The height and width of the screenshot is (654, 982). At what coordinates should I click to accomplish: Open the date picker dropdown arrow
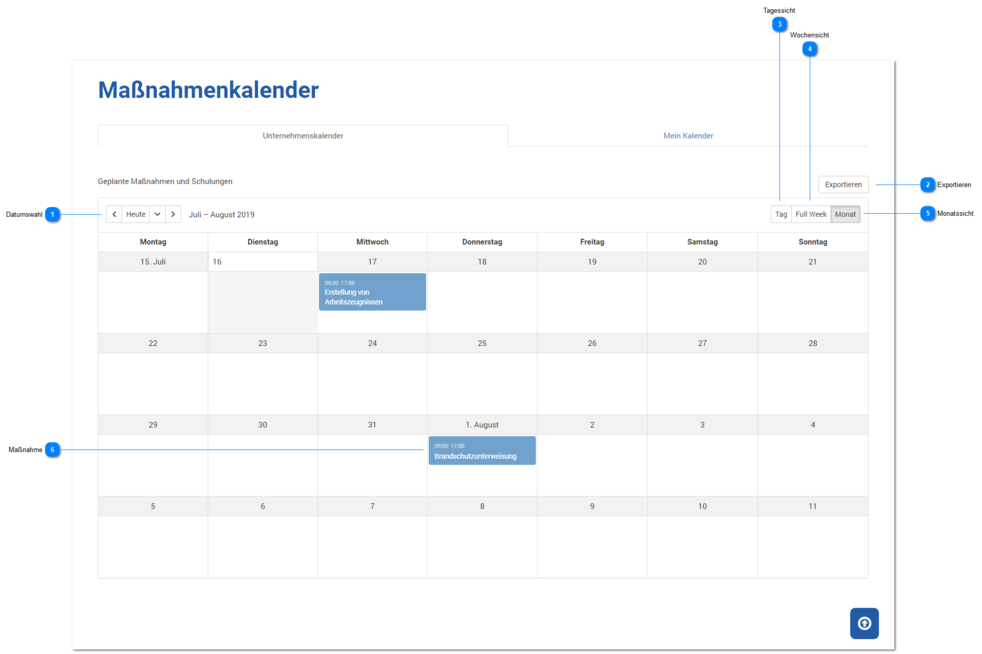[x=158, y=214]
